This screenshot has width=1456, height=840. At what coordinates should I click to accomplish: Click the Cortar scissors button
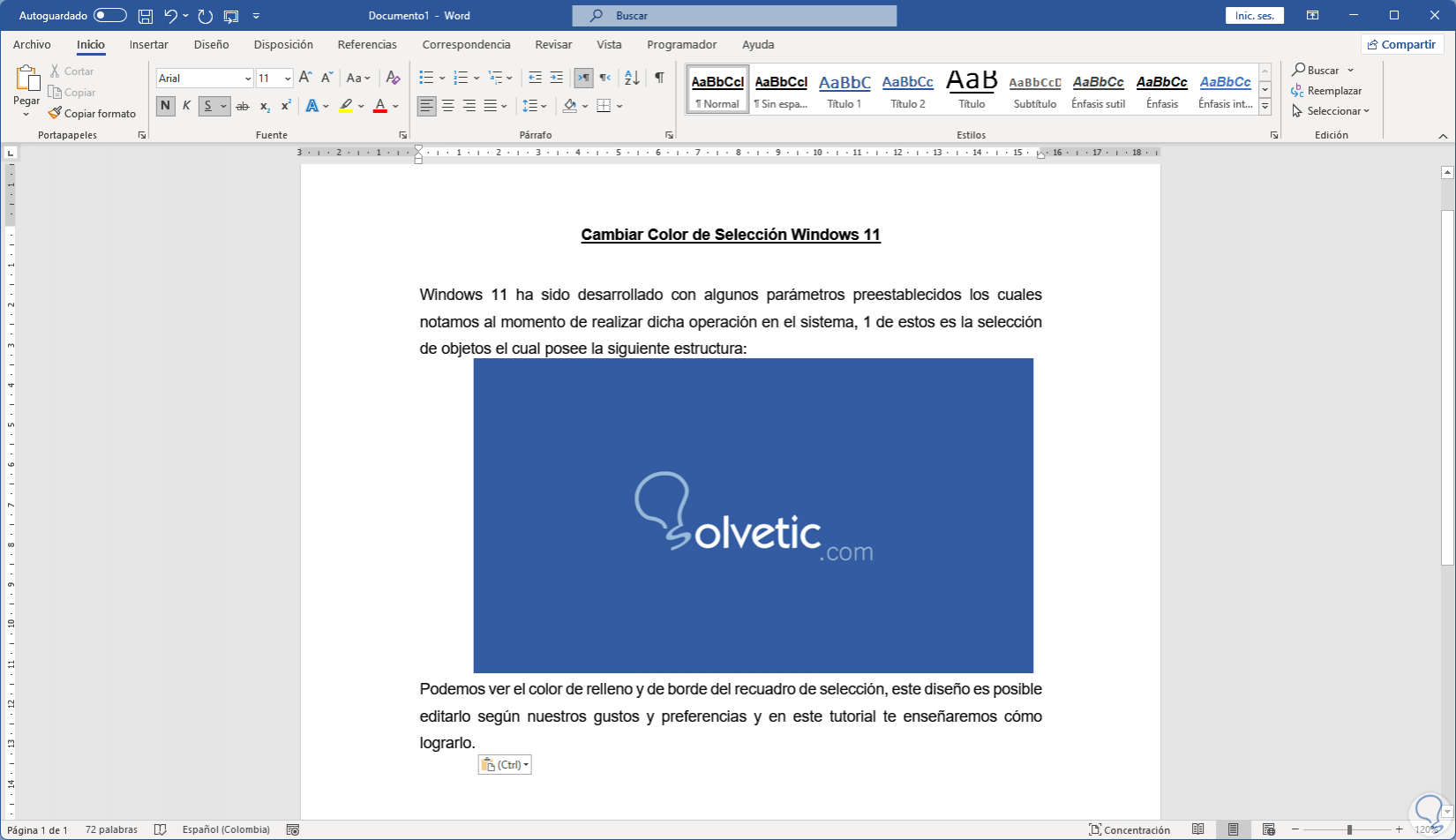pyautogui.click(x=71, y=71)
